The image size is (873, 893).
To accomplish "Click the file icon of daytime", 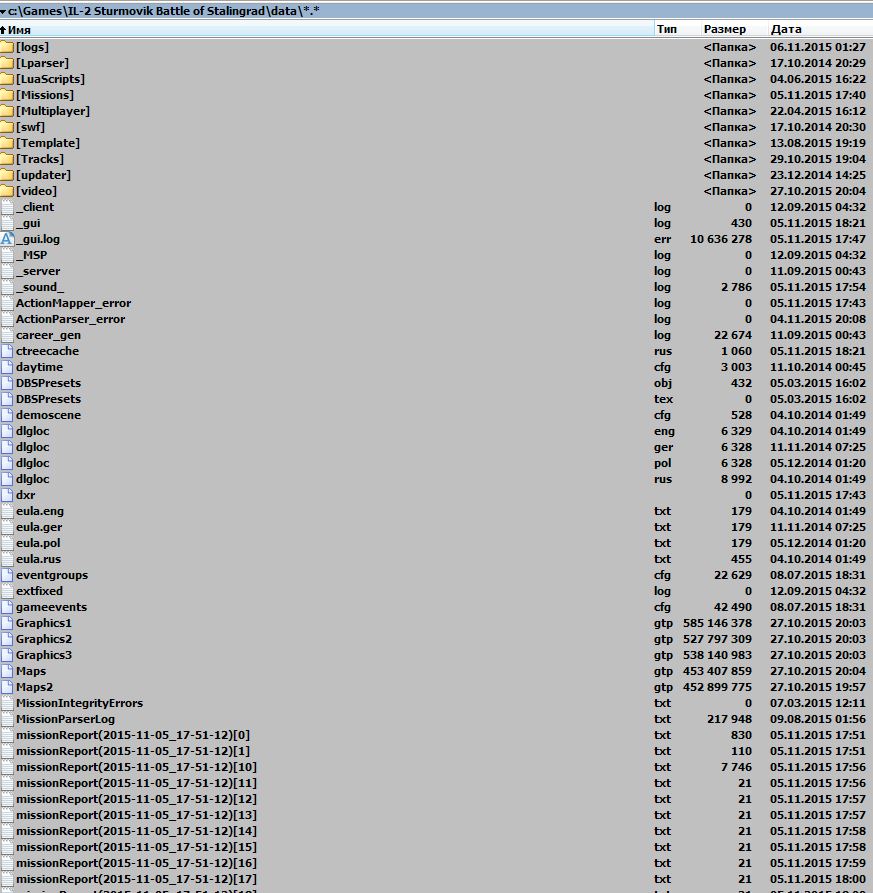I will point(7,367).
